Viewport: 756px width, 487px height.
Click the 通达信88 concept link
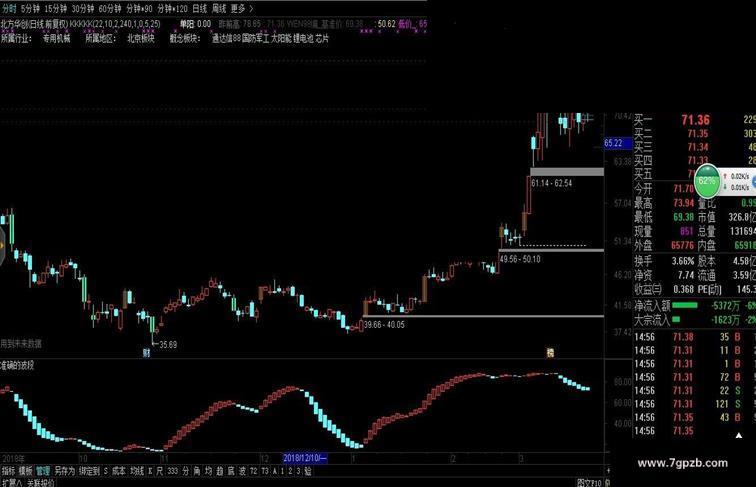[x=226, y=38]
